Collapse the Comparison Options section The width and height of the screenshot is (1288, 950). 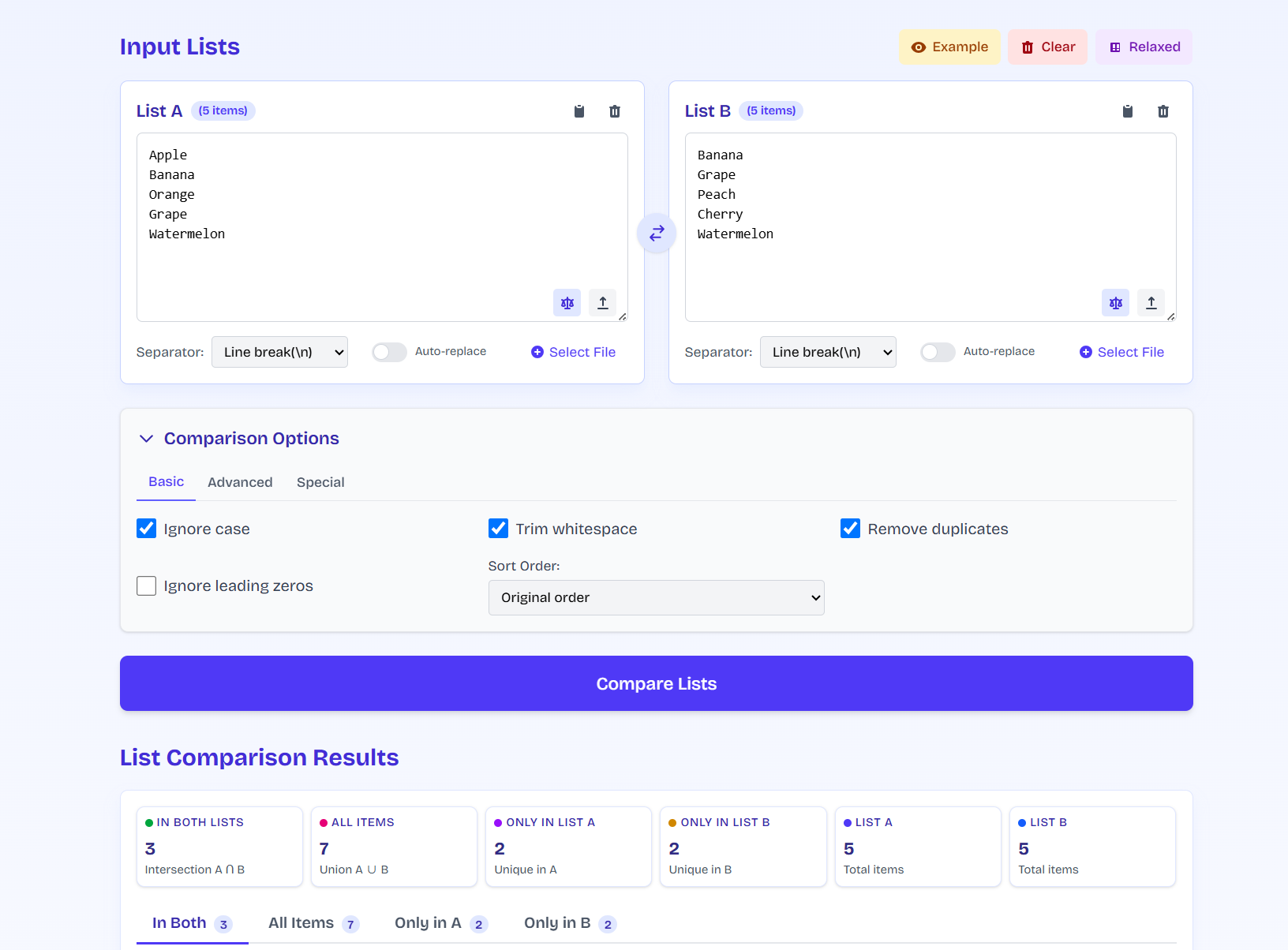(147, 439)
